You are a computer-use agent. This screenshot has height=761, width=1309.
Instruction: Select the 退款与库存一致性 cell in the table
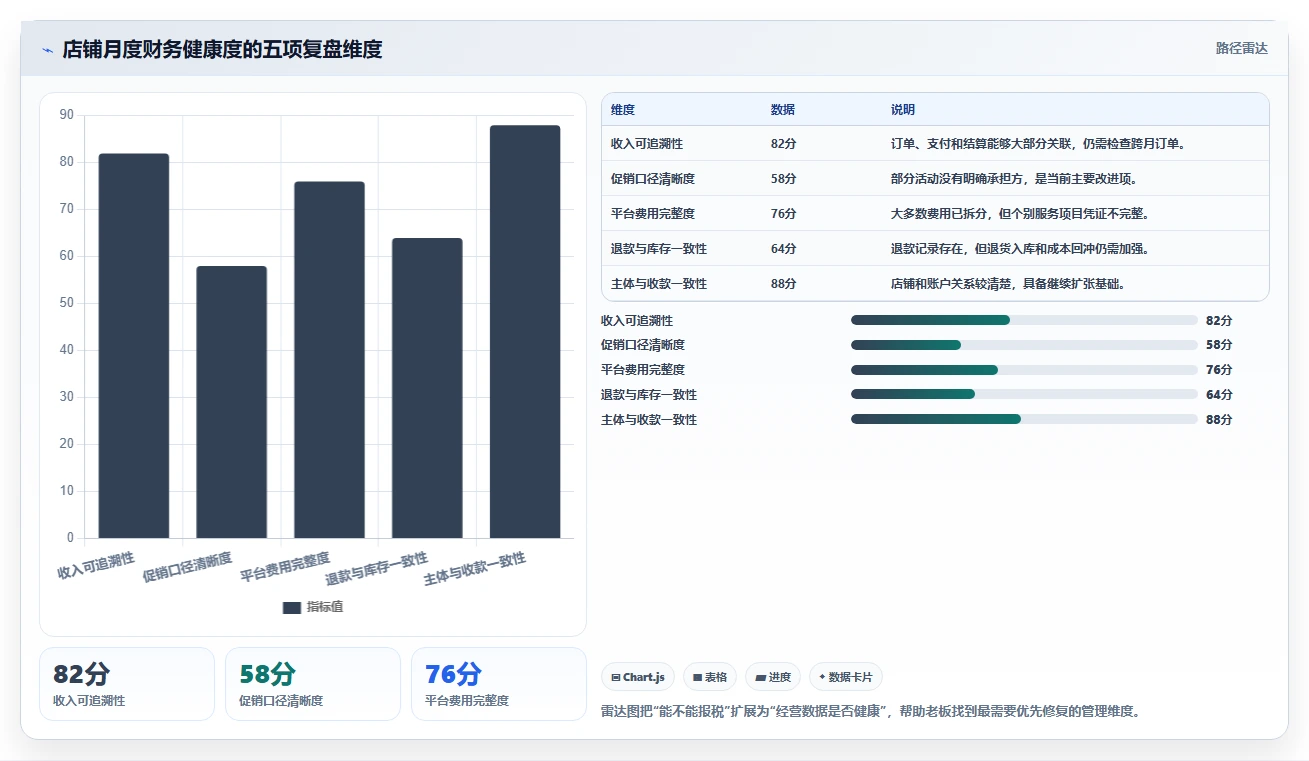click(x=659, y=249)
